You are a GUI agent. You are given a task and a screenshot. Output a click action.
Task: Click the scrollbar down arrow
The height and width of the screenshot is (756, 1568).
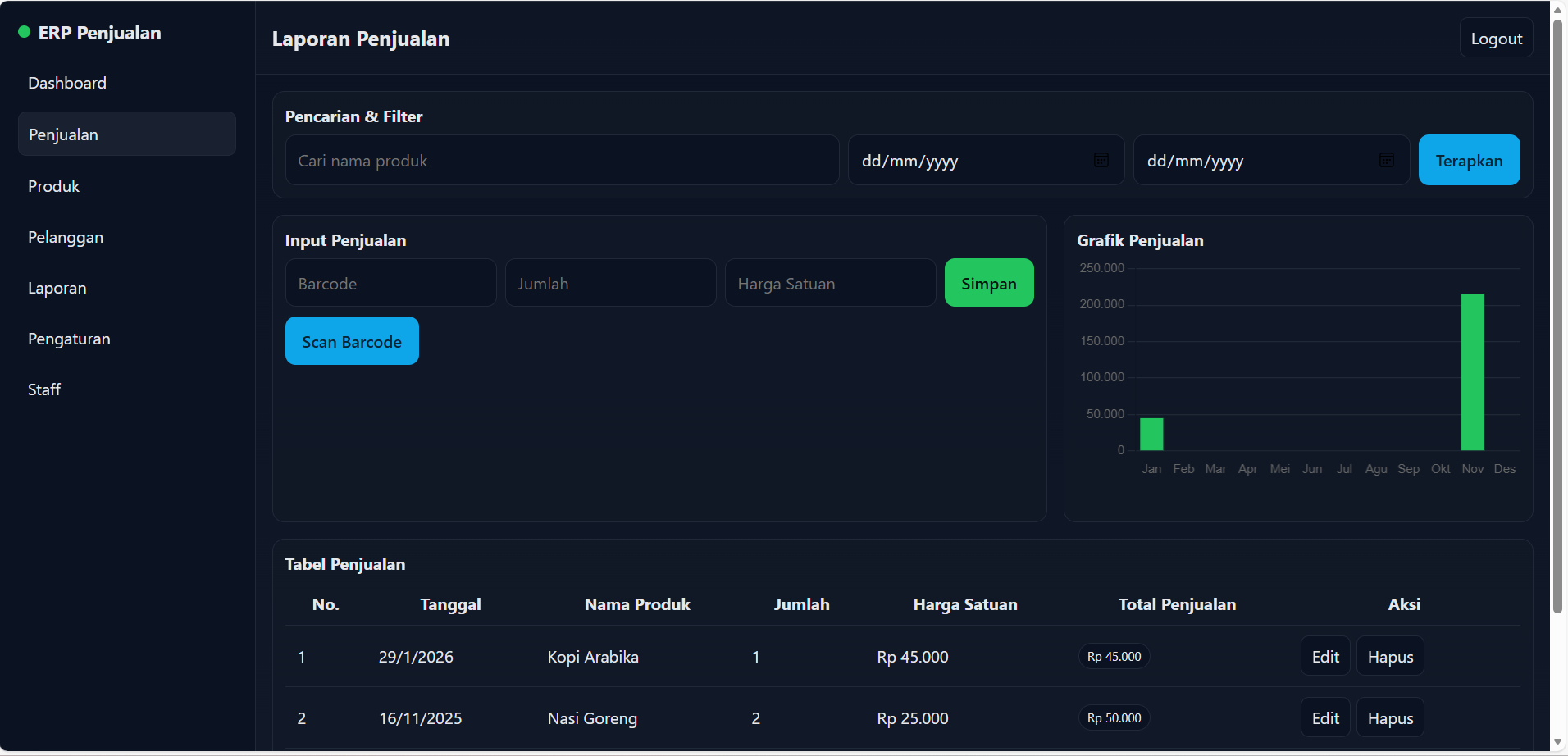1557,742
